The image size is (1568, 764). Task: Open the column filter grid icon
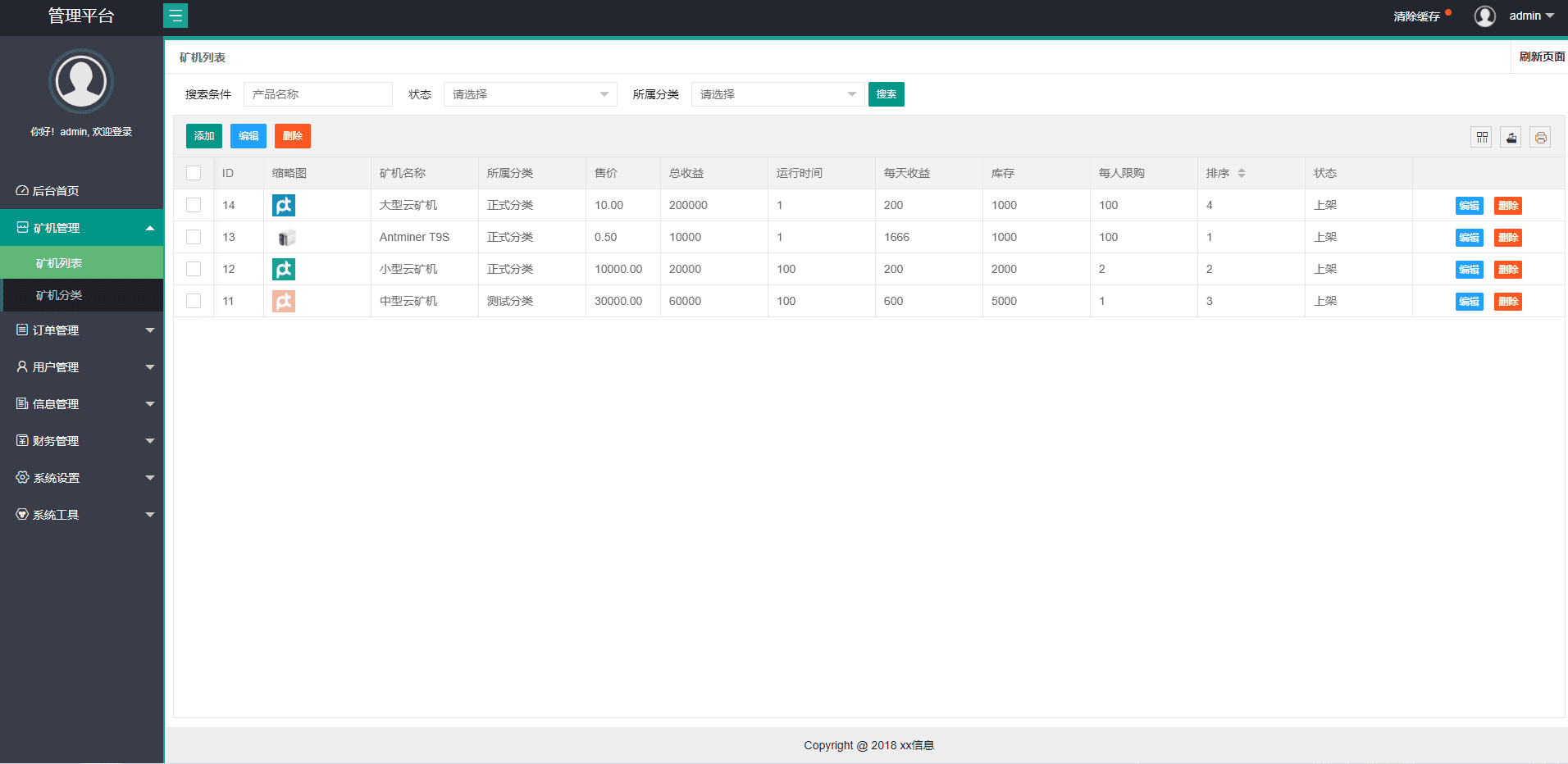click(x=1481, y=137)
